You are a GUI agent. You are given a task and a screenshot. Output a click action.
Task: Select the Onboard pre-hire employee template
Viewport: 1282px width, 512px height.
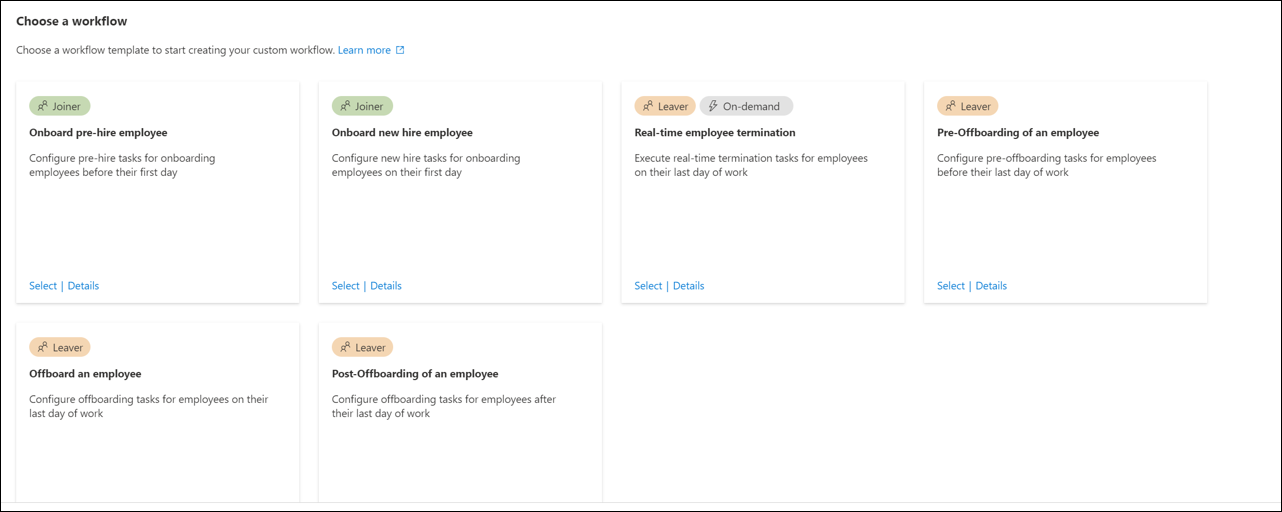[43, 286]
